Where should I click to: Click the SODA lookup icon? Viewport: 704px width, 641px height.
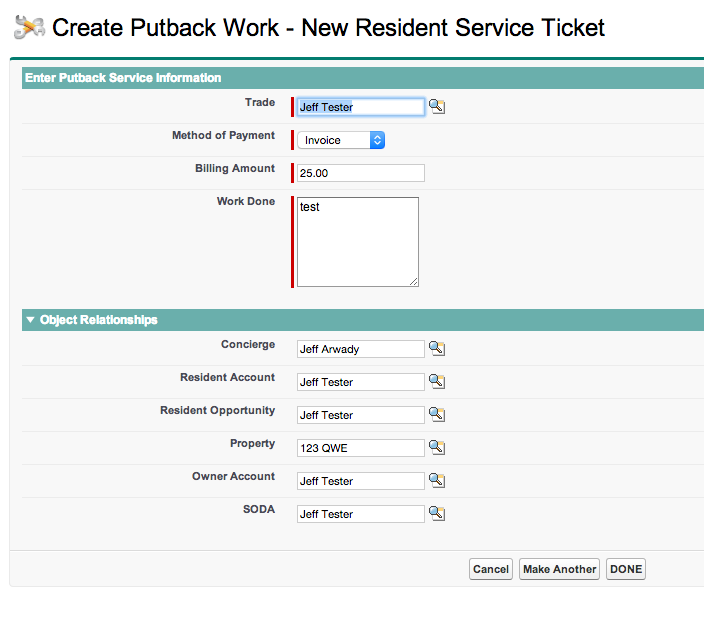[x=436, y=513]
